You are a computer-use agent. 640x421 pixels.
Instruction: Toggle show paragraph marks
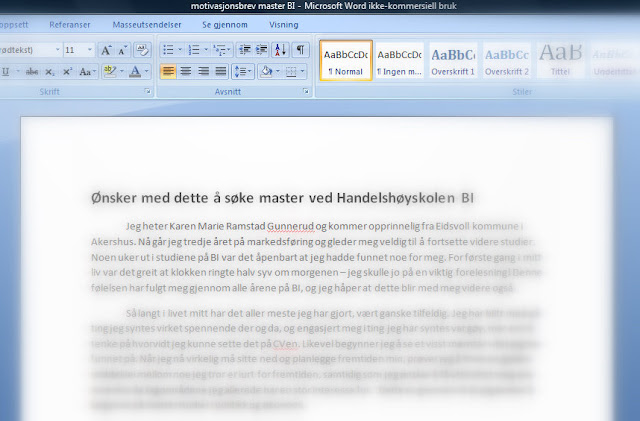tap(300, 50)
